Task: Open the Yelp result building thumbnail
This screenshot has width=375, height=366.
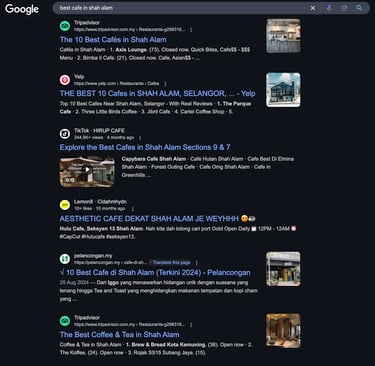Action: (283, 90)
